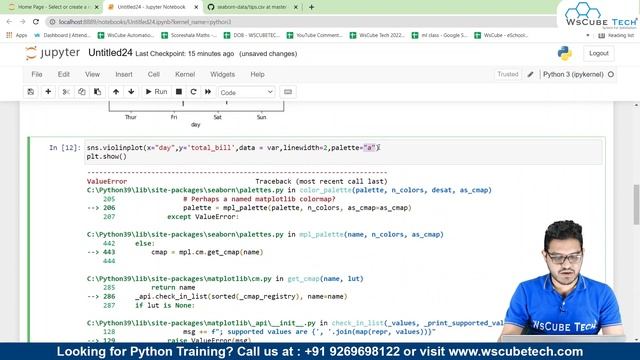The height and width of the screenshot is (360, 640).
Task: Paste cells below icon
Action: [98, 92]
